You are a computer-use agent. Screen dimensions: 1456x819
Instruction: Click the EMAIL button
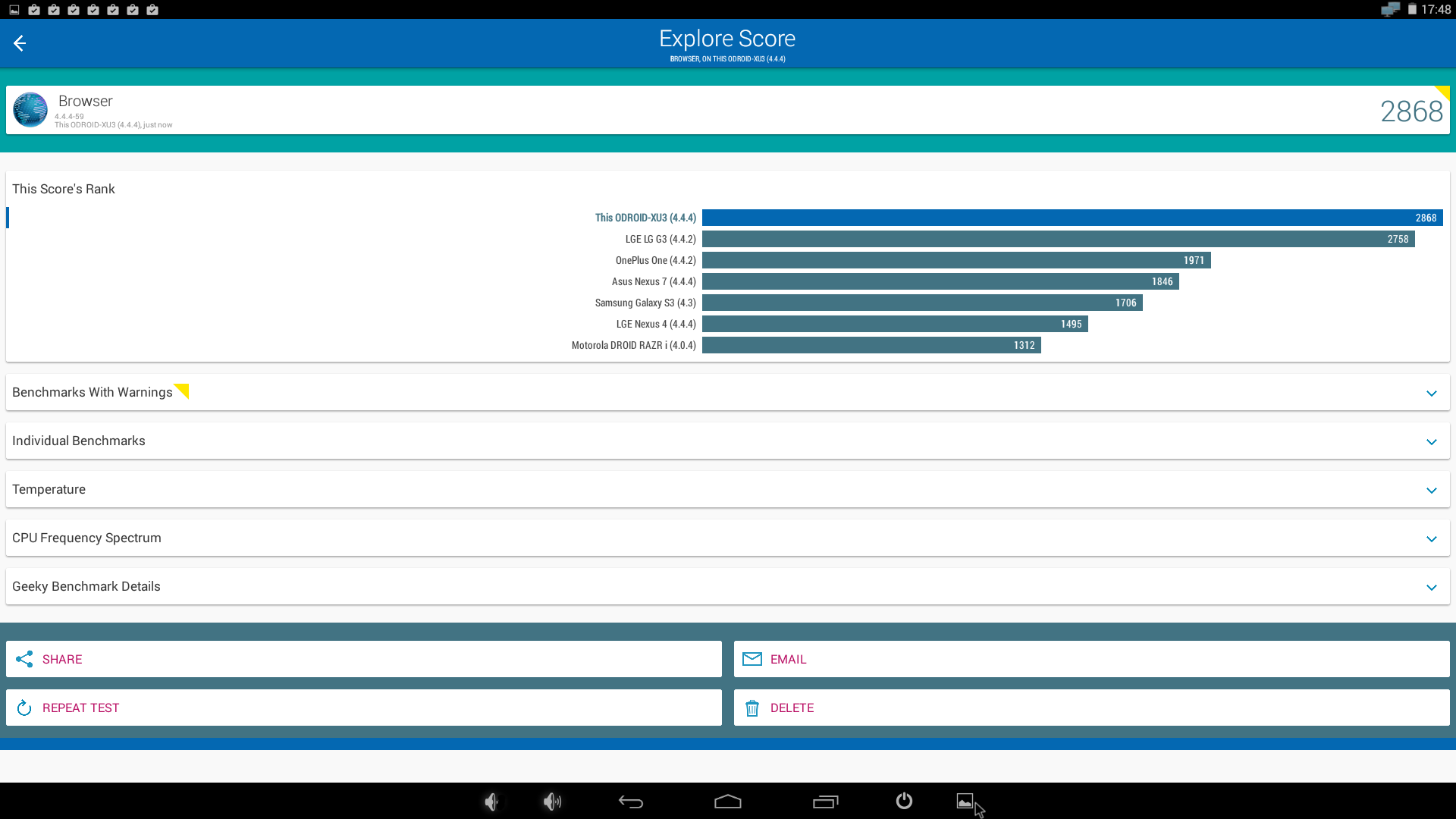[x=1092, y=659]
